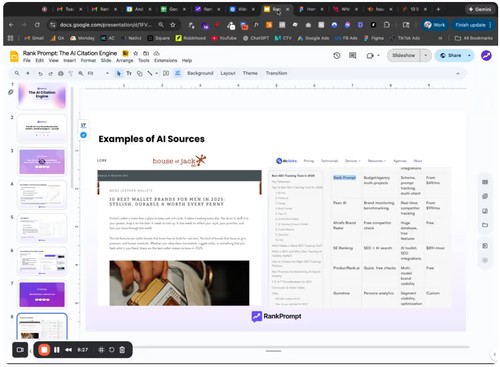Select slide 7 purple thumbnail

(x=42, y=295)
